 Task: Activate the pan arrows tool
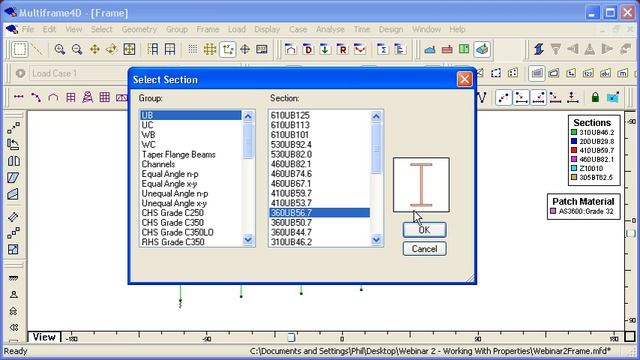coord(95,49)
